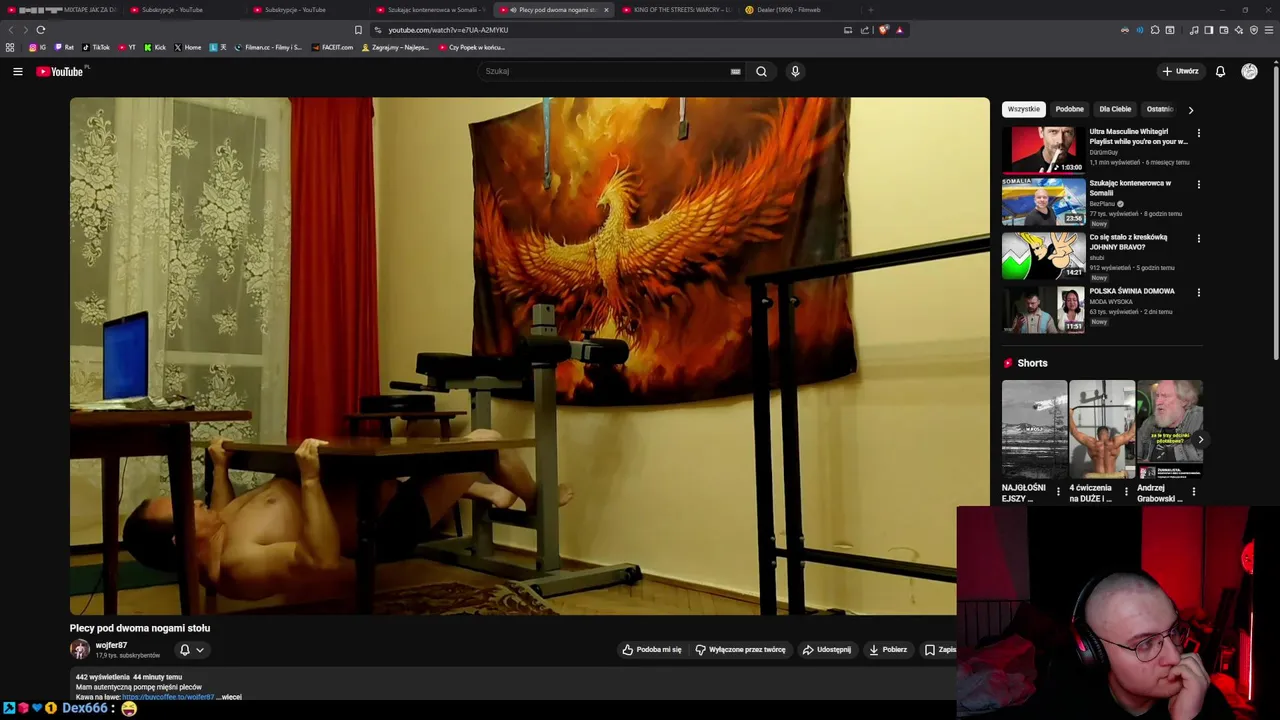This screenshot has height=720, width=1280.
Task: Switch to KING OF THE STREETS browser tab
Action: tap(676, 10)
